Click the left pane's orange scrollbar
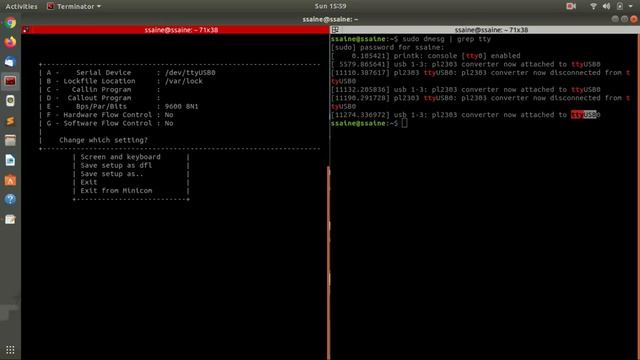Screen dimensions: 640x360 coord(329,263)
